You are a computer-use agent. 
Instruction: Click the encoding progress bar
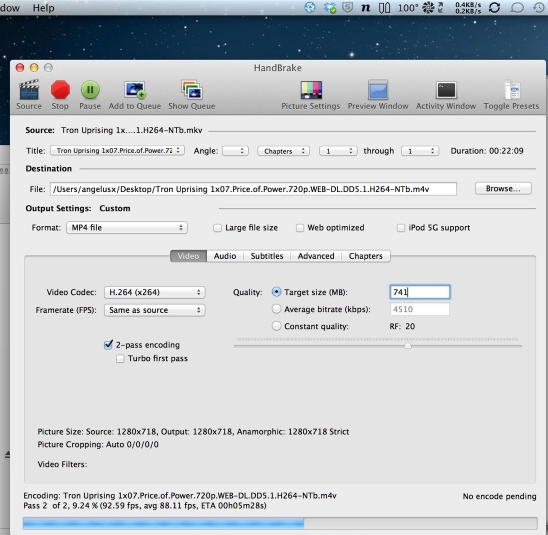pos(280,523)
